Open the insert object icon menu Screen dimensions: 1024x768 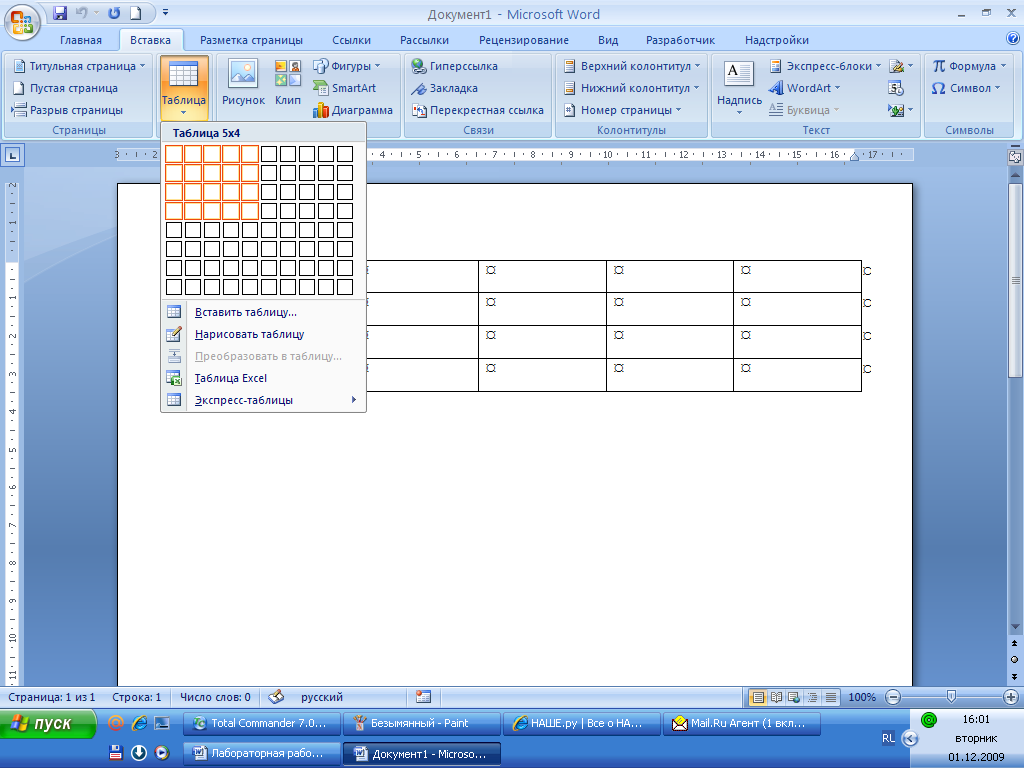901,110
